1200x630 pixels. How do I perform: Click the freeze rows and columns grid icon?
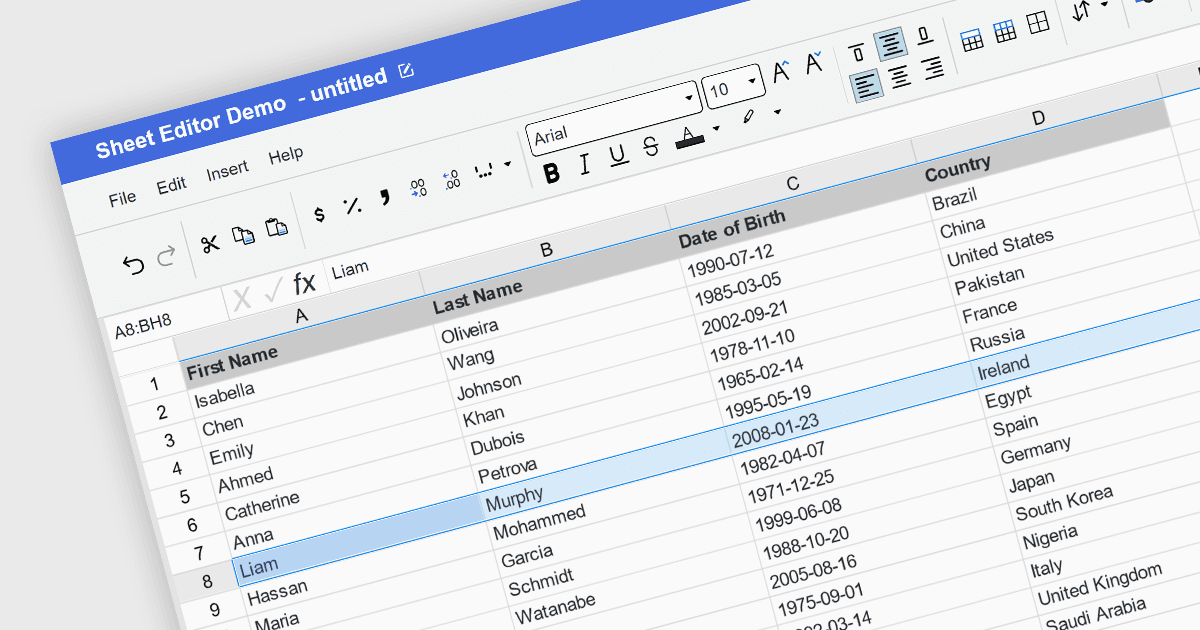point(1005,31)
